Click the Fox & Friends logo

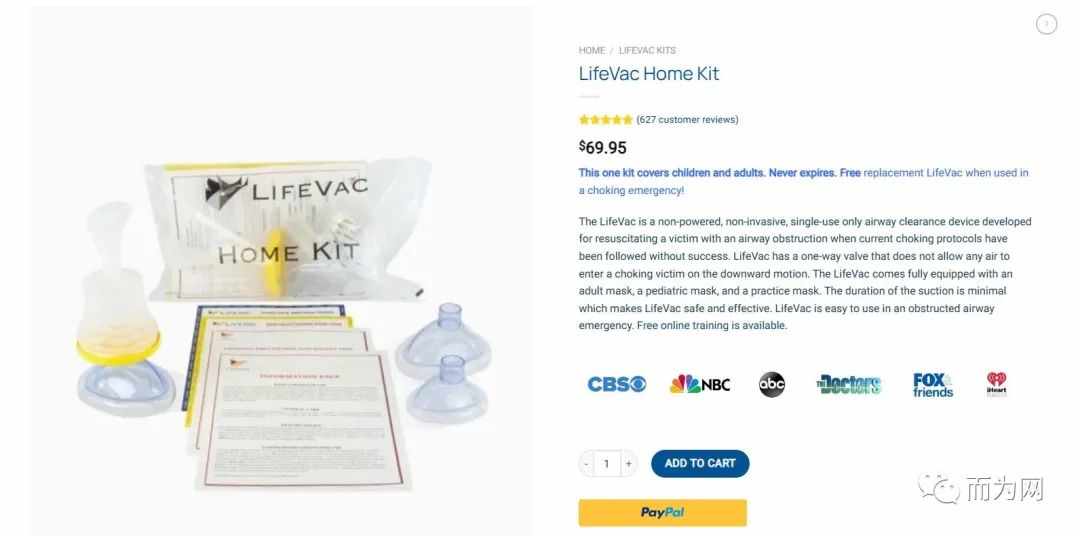pos(933,385)
